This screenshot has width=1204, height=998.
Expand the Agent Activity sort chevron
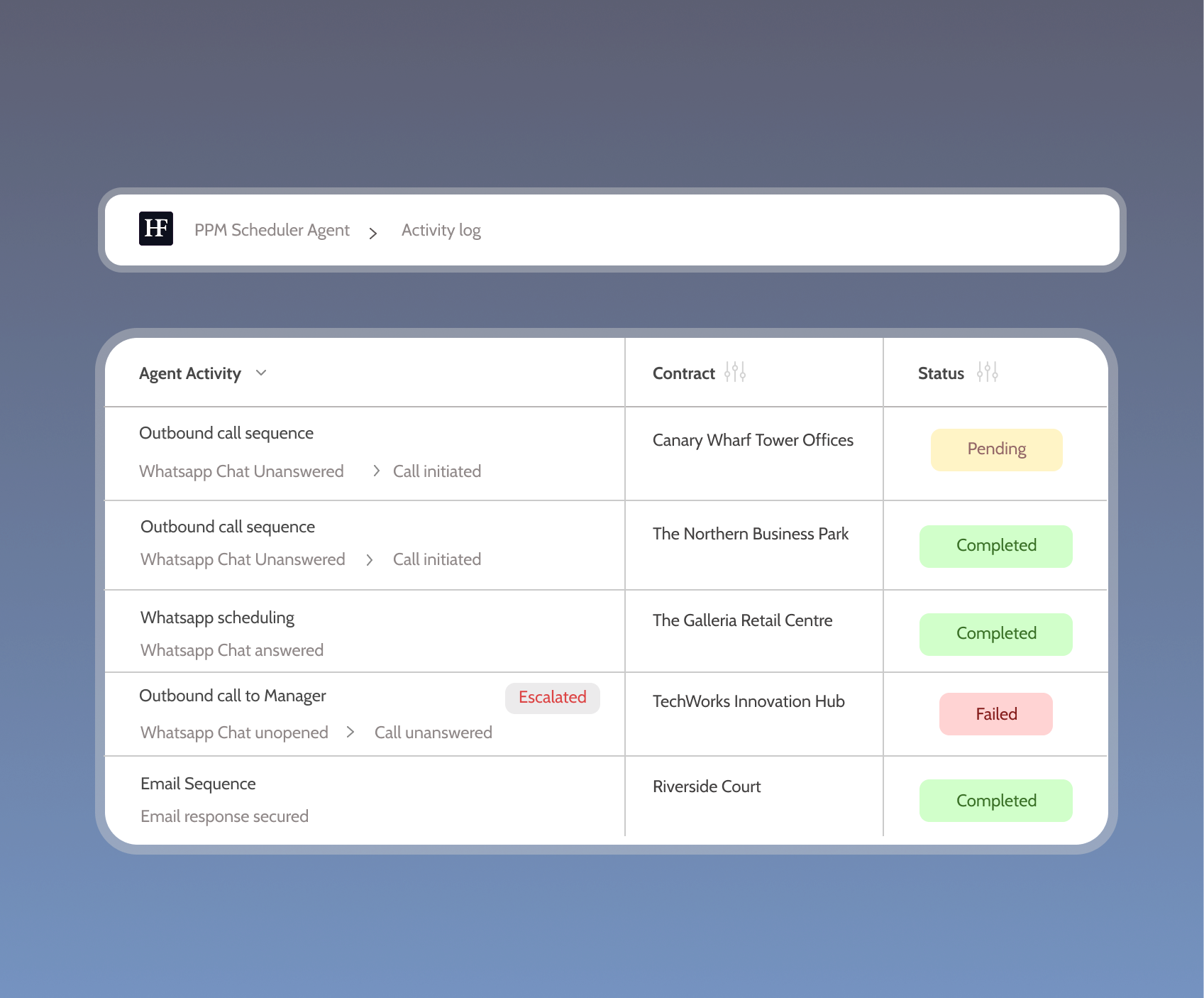tap(261, 373)
